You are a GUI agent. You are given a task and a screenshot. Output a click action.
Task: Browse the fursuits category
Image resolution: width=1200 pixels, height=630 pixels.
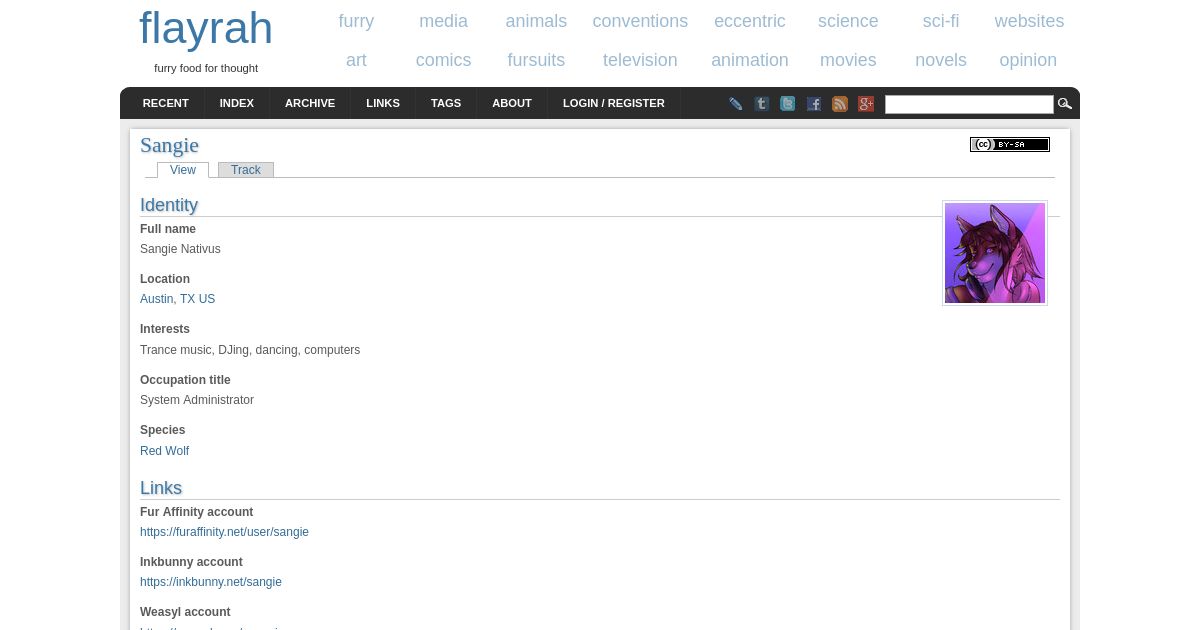[x=536, y=60]
